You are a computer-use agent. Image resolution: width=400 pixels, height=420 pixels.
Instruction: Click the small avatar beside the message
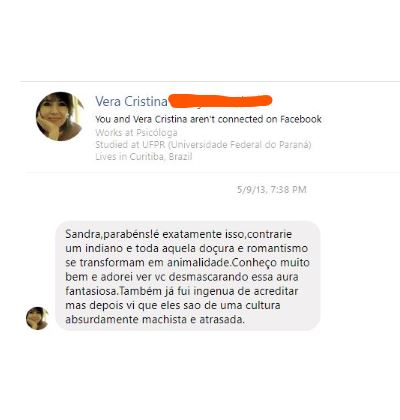[x=37, y=318]
